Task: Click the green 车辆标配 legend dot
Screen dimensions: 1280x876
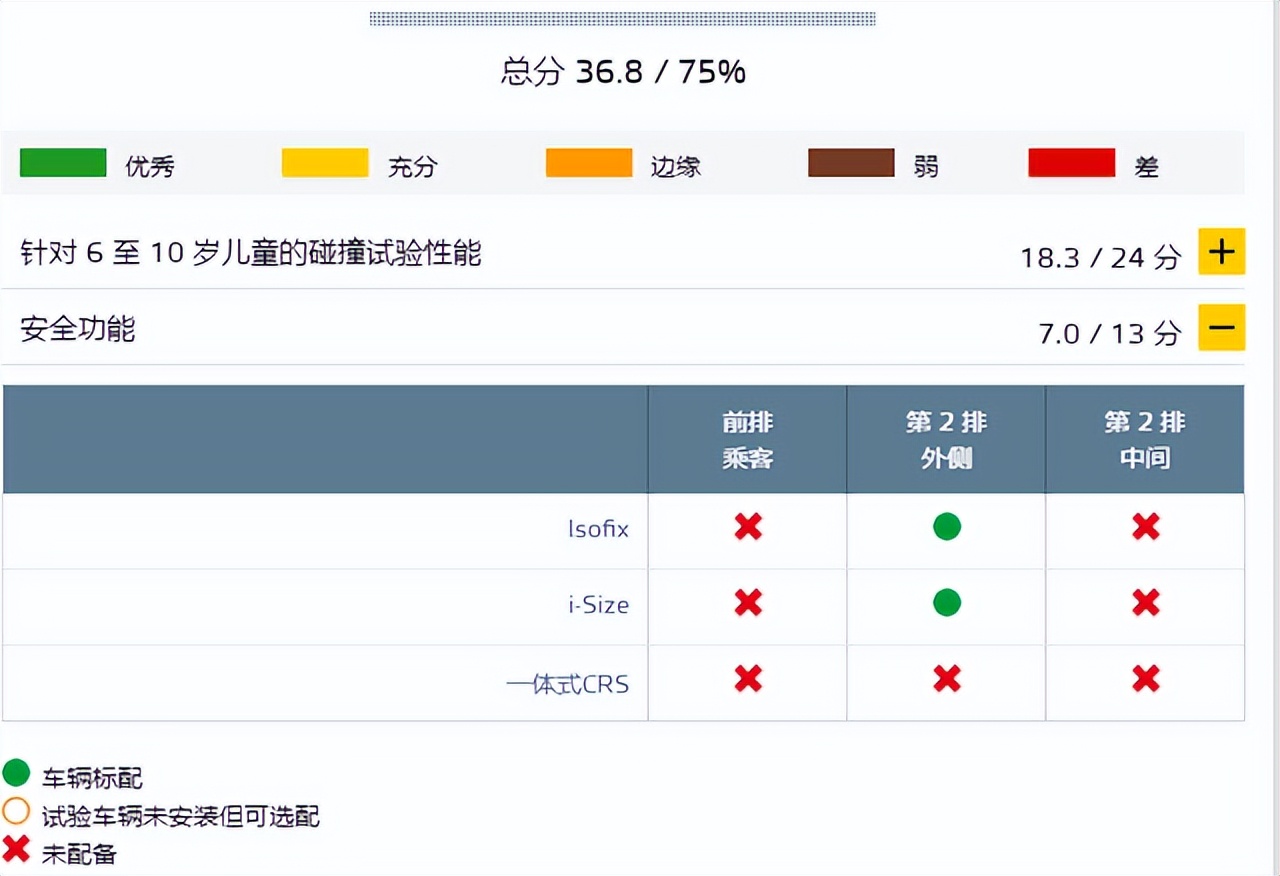Action: coord(17,773)
